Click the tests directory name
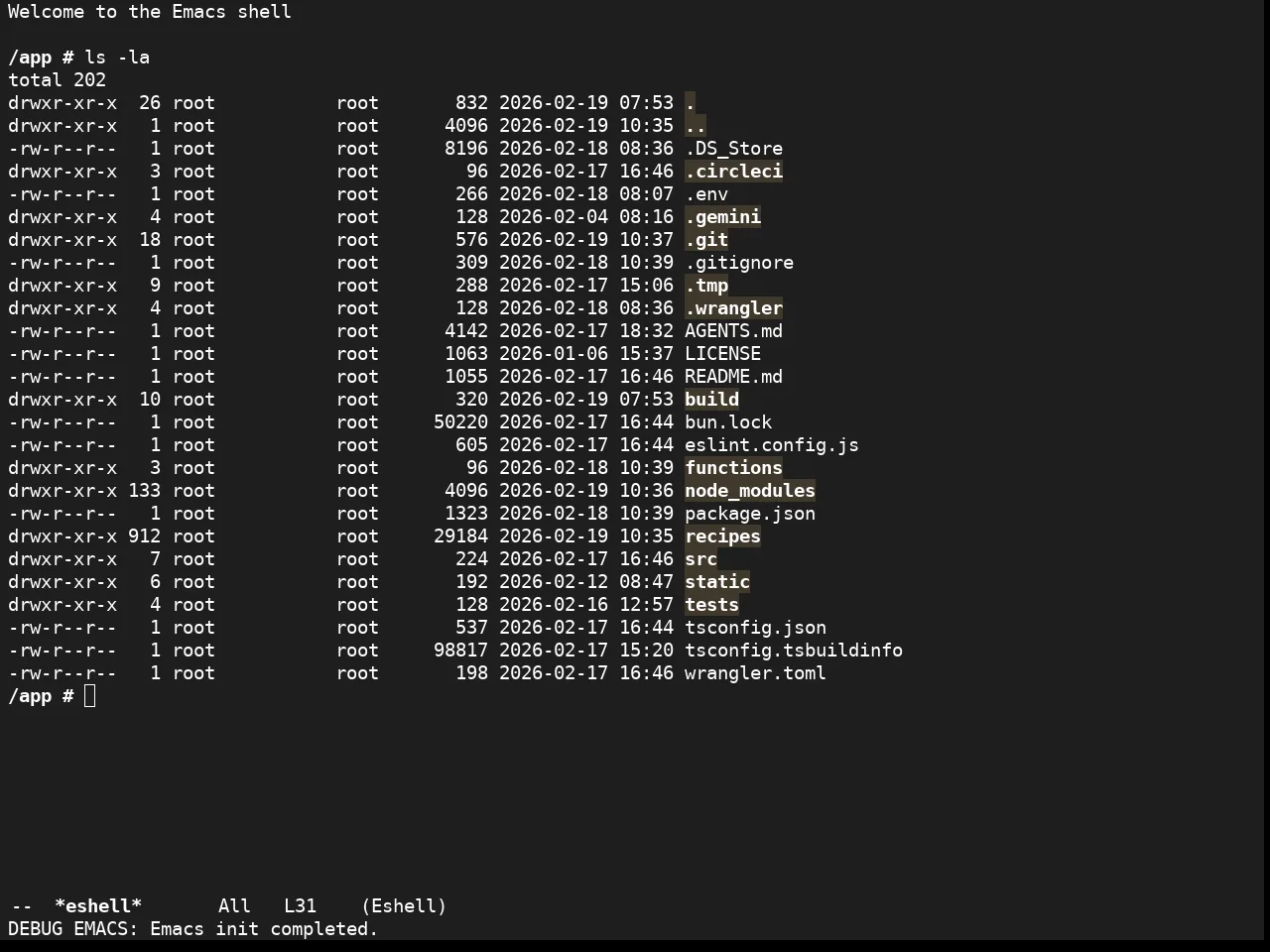This screenshot has height=952, width=1270. pyautogui.click(x=711, y=605)
